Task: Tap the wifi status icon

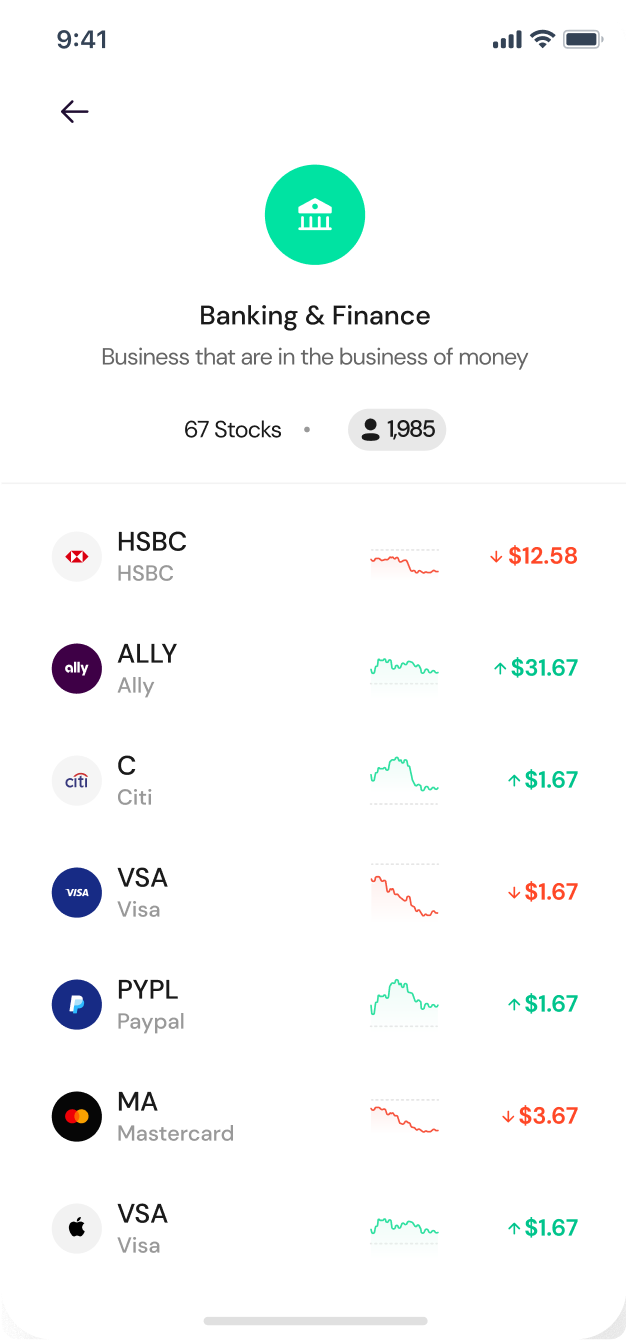Action: [543, 40]
